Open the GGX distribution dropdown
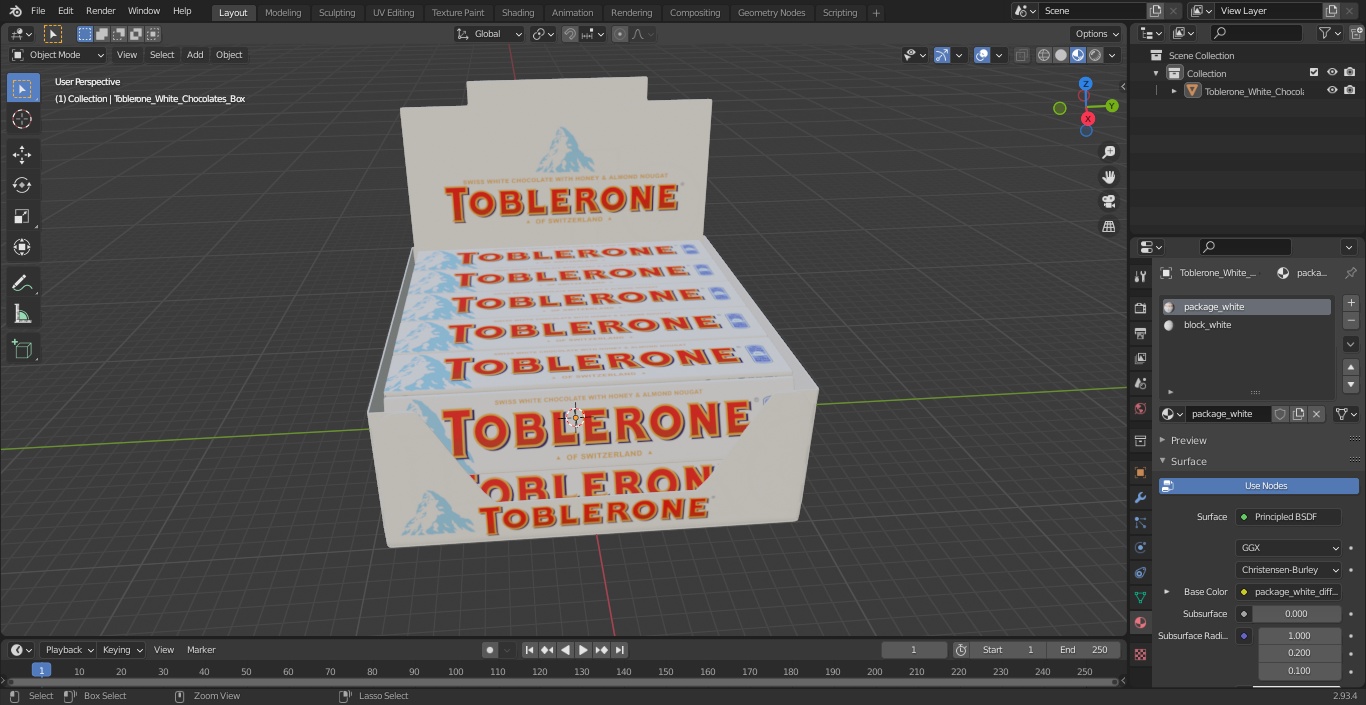 pyautogui.click(x=1289, y=548)
